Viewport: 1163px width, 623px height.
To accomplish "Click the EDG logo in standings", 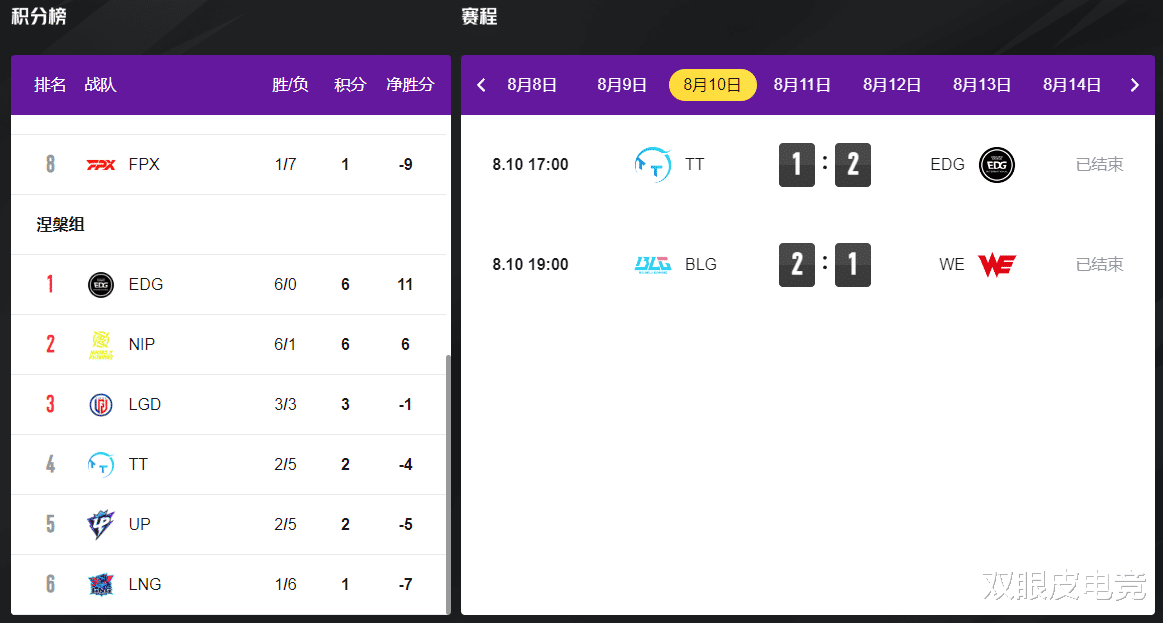I will pyautogui.click(x=101, y=285).
